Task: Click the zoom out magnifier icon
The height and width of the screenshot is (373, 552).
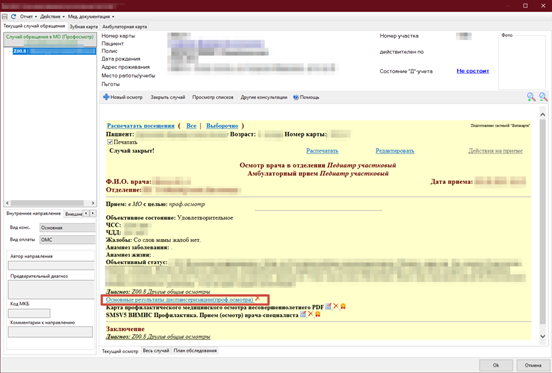Action: [x=543, y=97]
